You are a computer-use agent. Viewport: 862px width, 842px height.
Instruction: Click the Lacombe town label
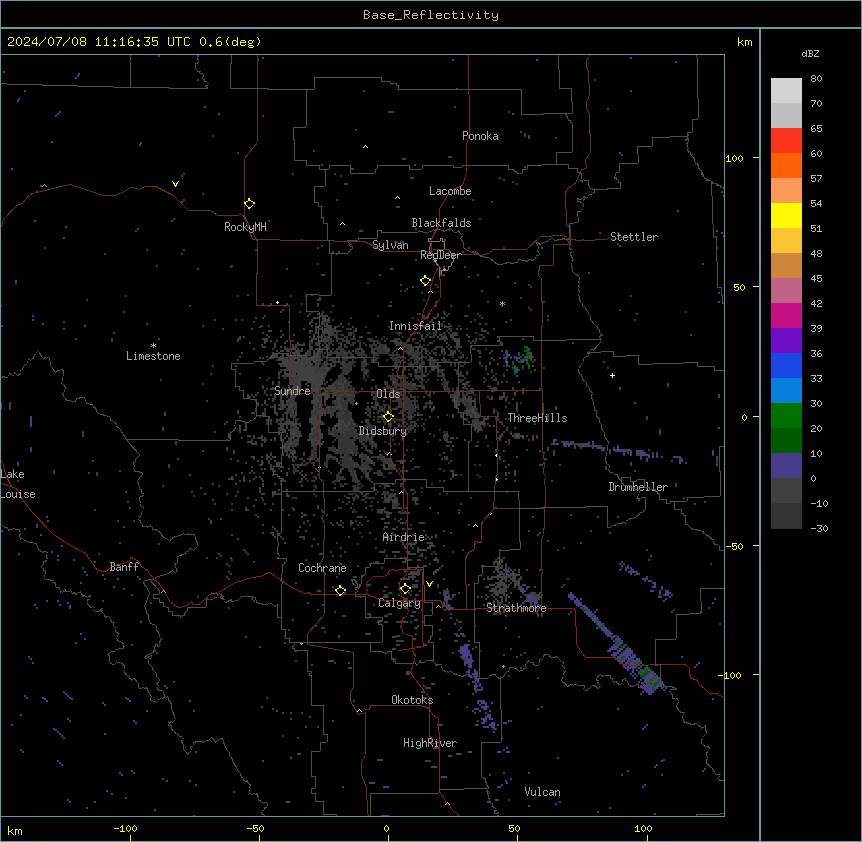[450, 191]
